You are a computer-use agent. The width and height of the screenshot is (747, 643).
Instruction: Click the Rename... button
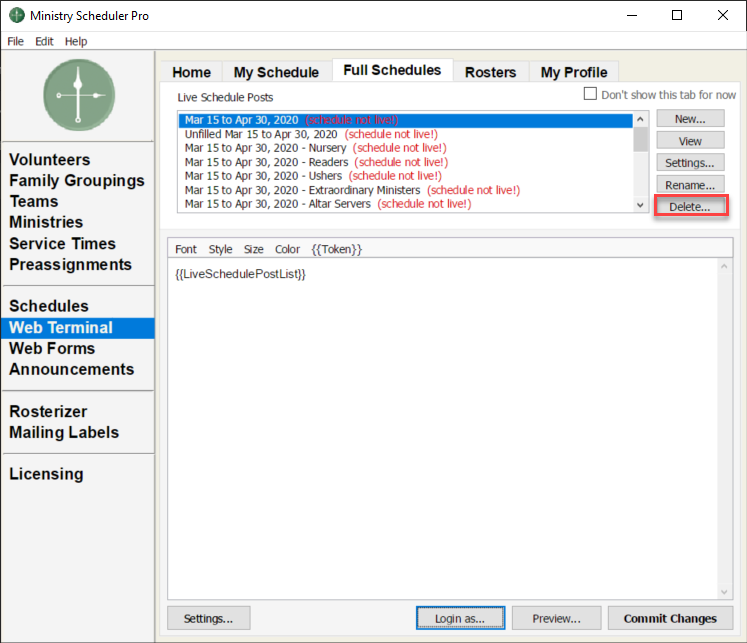coord(690,185)
